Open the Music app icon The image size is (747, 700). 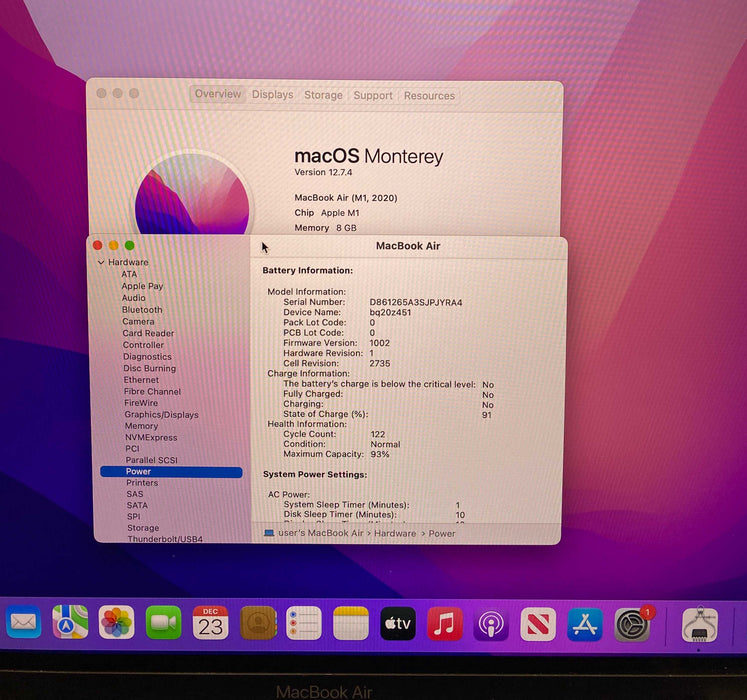[444, 624]
